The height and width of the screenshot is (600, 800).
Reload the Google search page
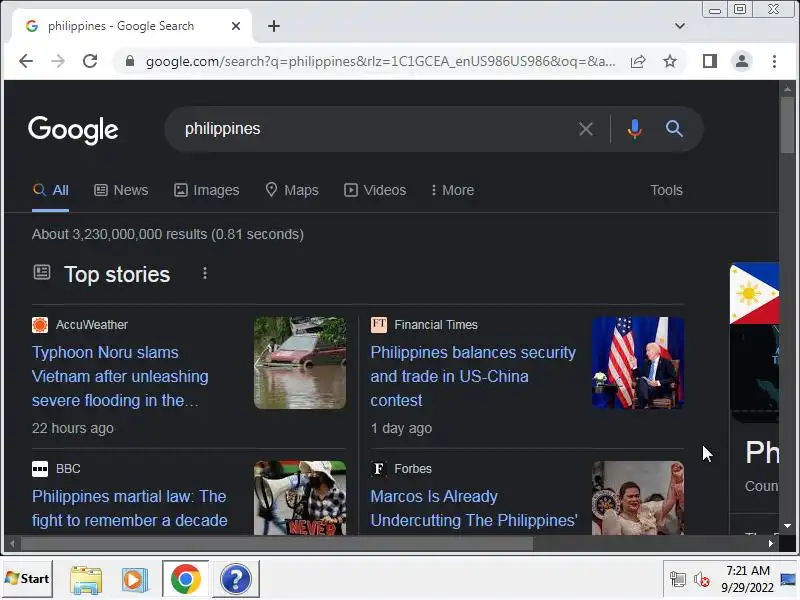90,61
